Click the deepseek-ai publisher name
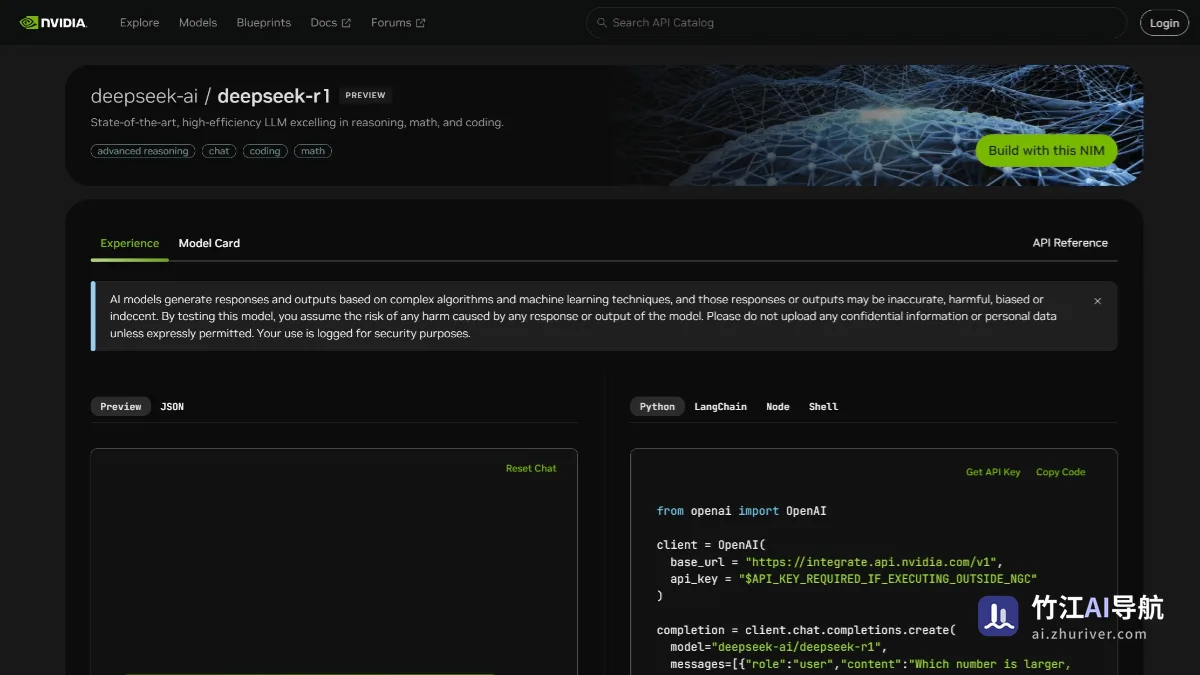Screen dimensions: 1200x675 coord(144,96)
